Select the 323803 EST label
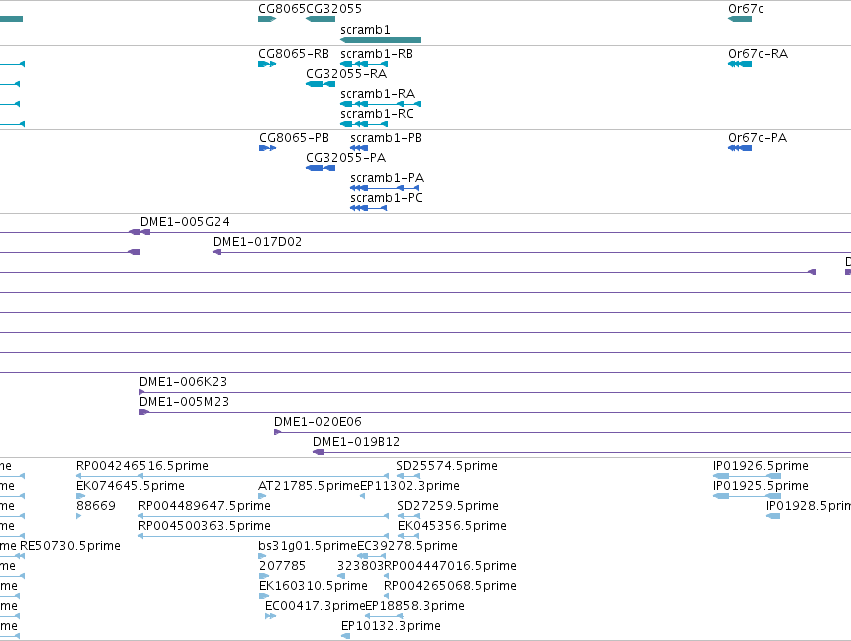 (360, 566)
